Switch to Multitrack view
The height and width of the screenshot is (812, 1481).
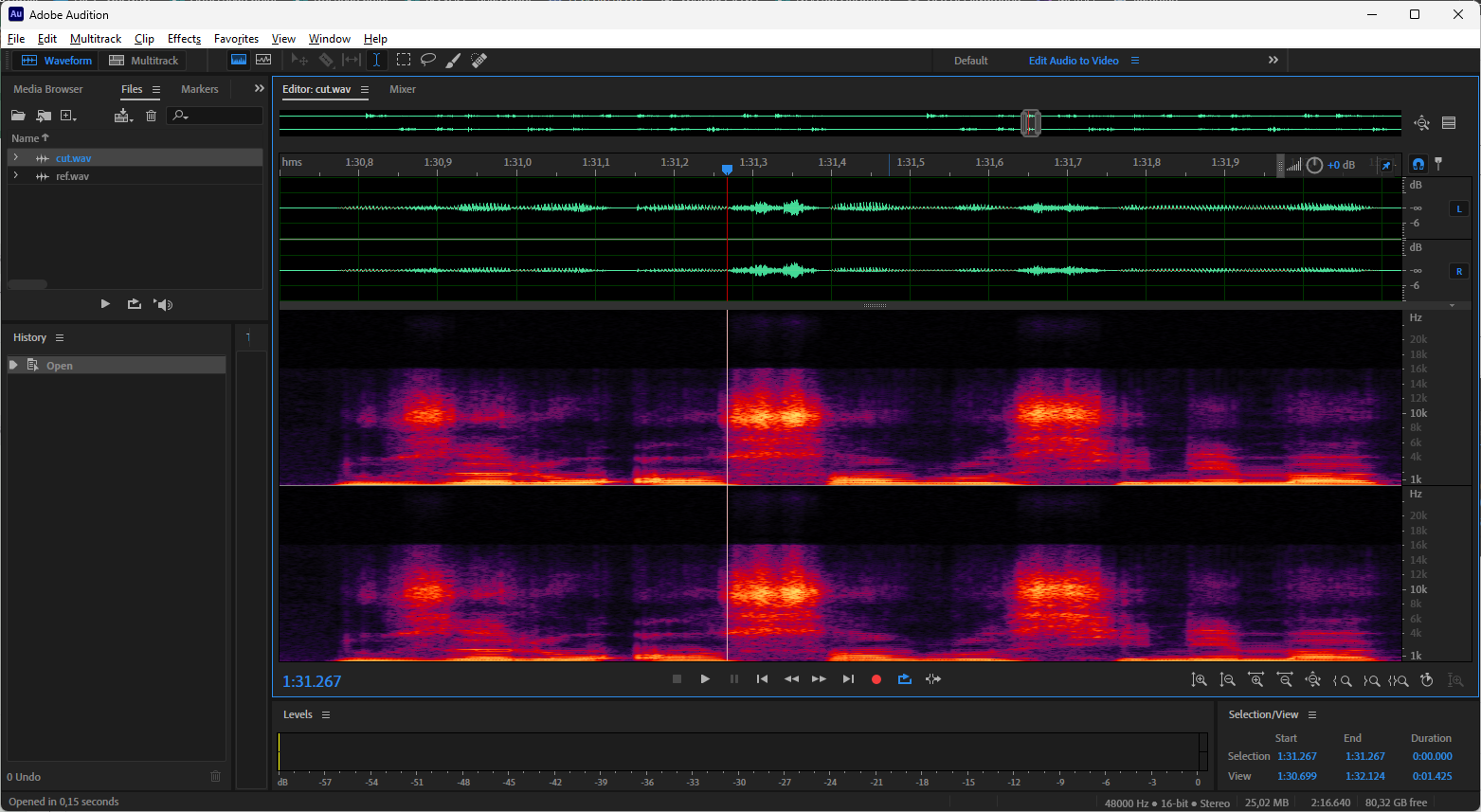click(x=144, y=61)
